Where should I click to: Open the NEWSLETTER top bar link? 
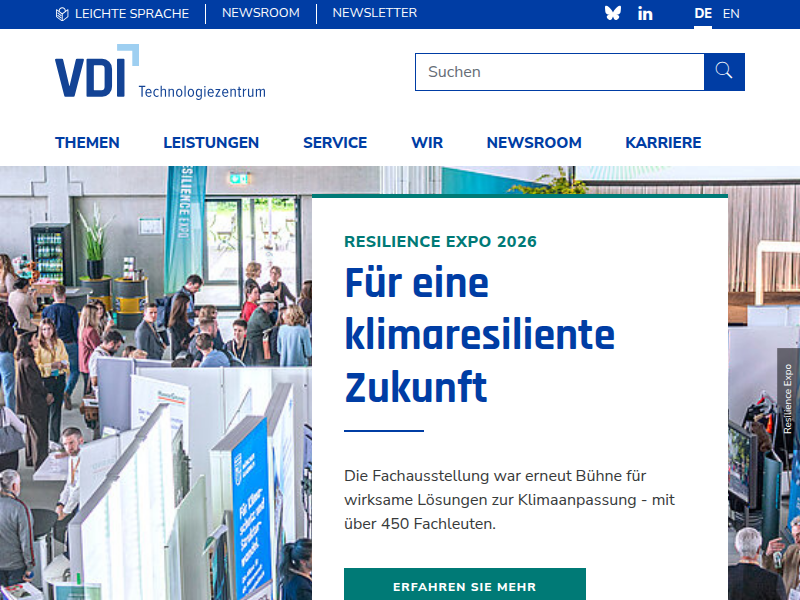pos(375,13)
